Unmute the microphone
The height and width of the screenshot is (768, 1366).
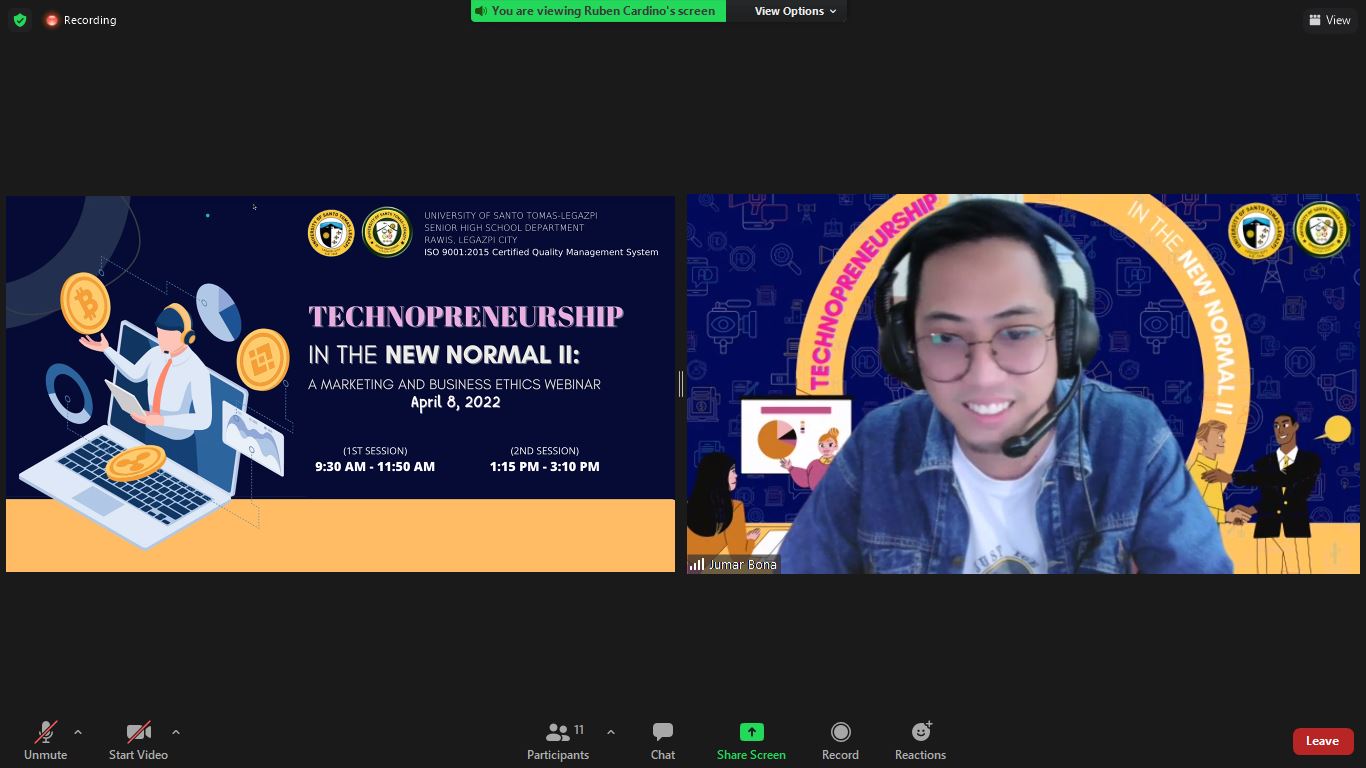coord(45,741)
